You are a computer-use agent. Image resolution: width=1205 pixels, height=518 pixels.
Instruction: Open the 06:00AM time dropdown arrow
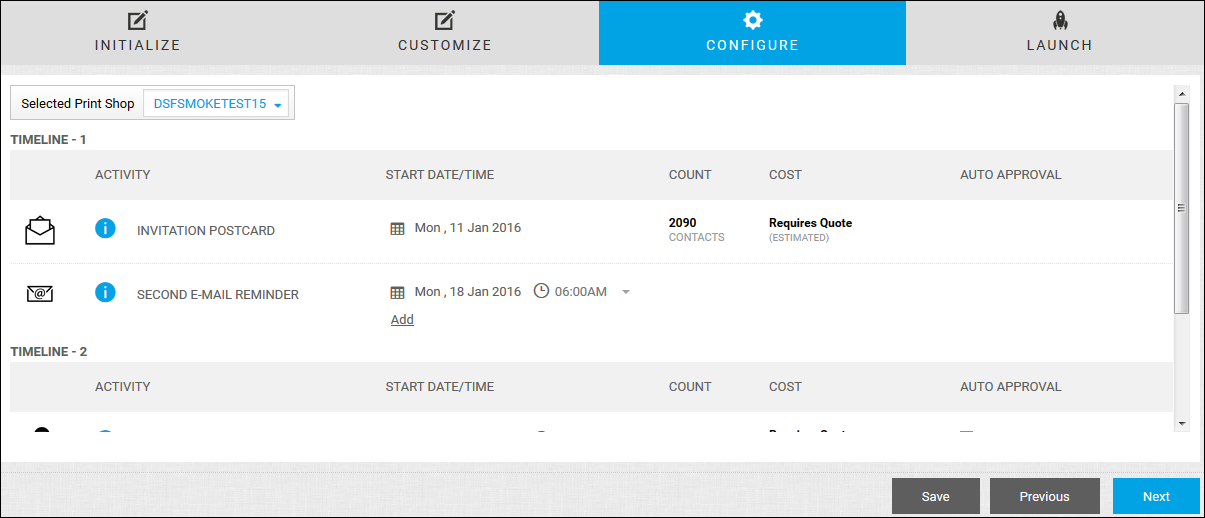click(x=626, y=293)
